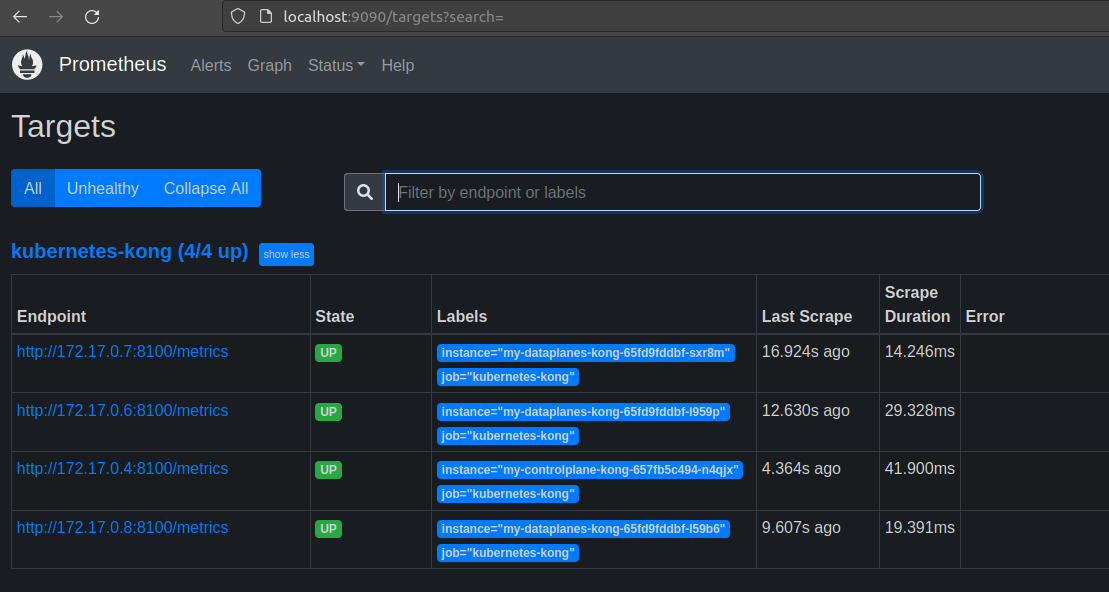1109x592 pixels.
Task: Click the Prometheus logo icon
Action: tap(26, 64)
